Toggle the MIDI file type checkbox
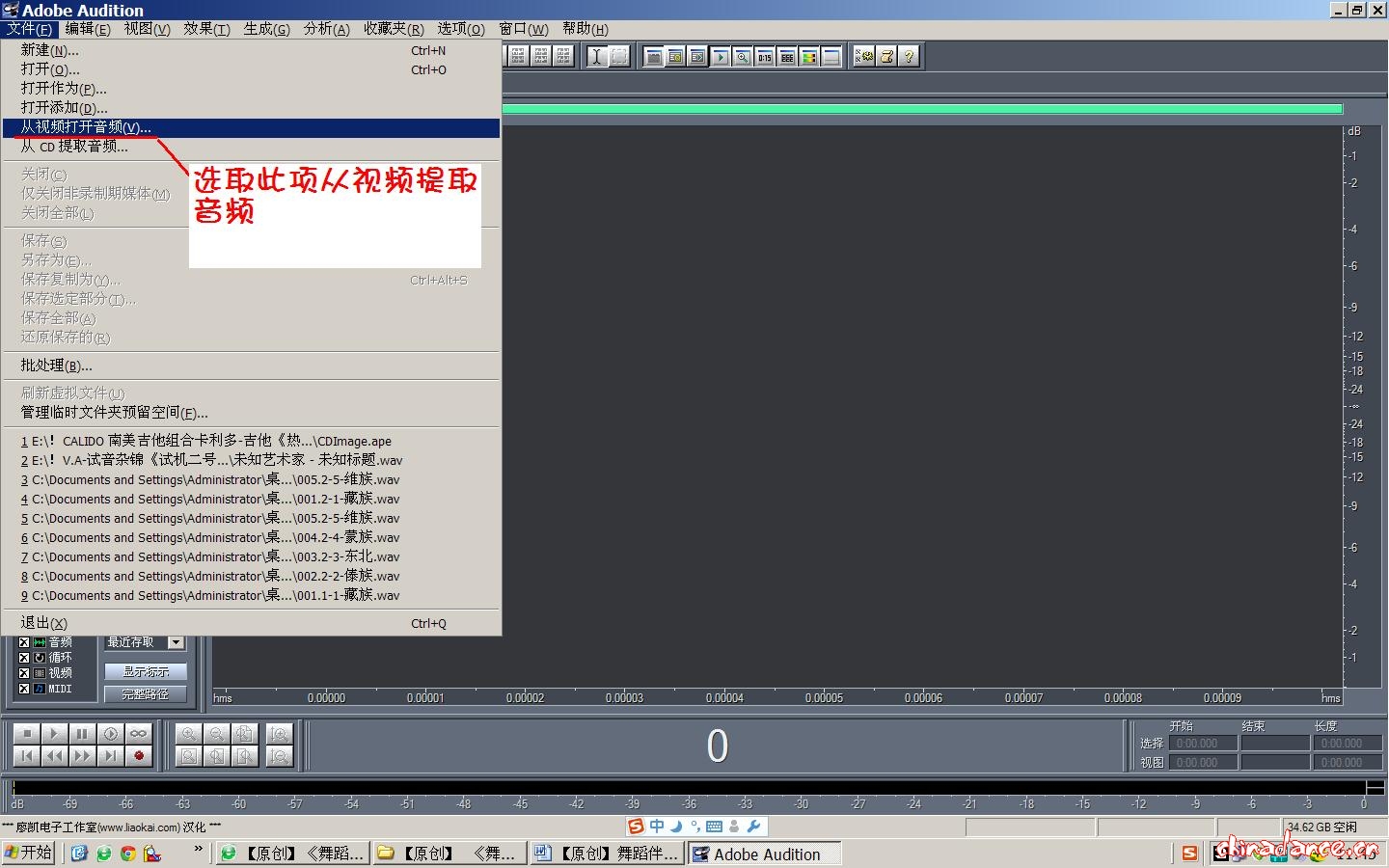Viewport: 1389px width, 868px height. [x=24, y=689]
